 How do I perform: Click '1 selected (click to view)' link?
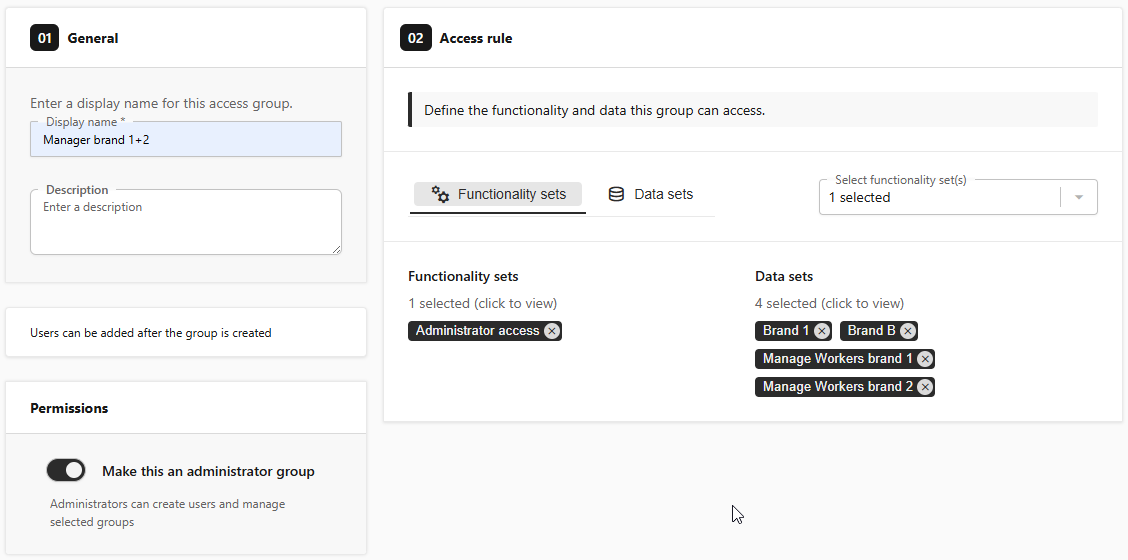pyautogui.click(x=483, y=303)
